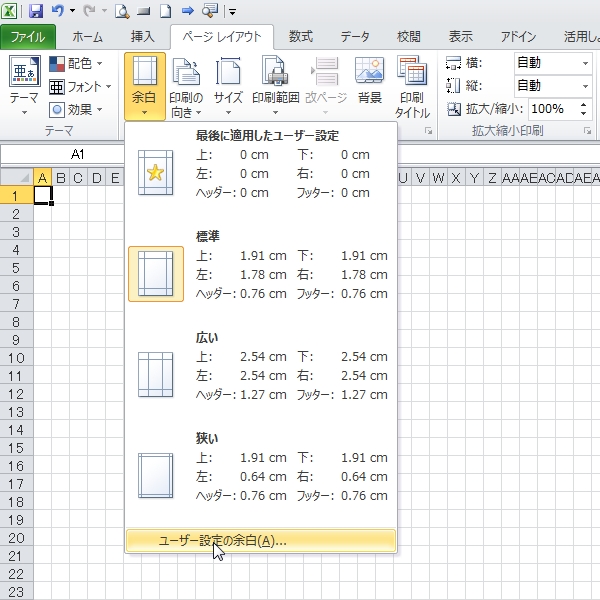The image size is (600, 600).
Task: Click the blue right-arrow quick access icon
Action: click(188, 11)
